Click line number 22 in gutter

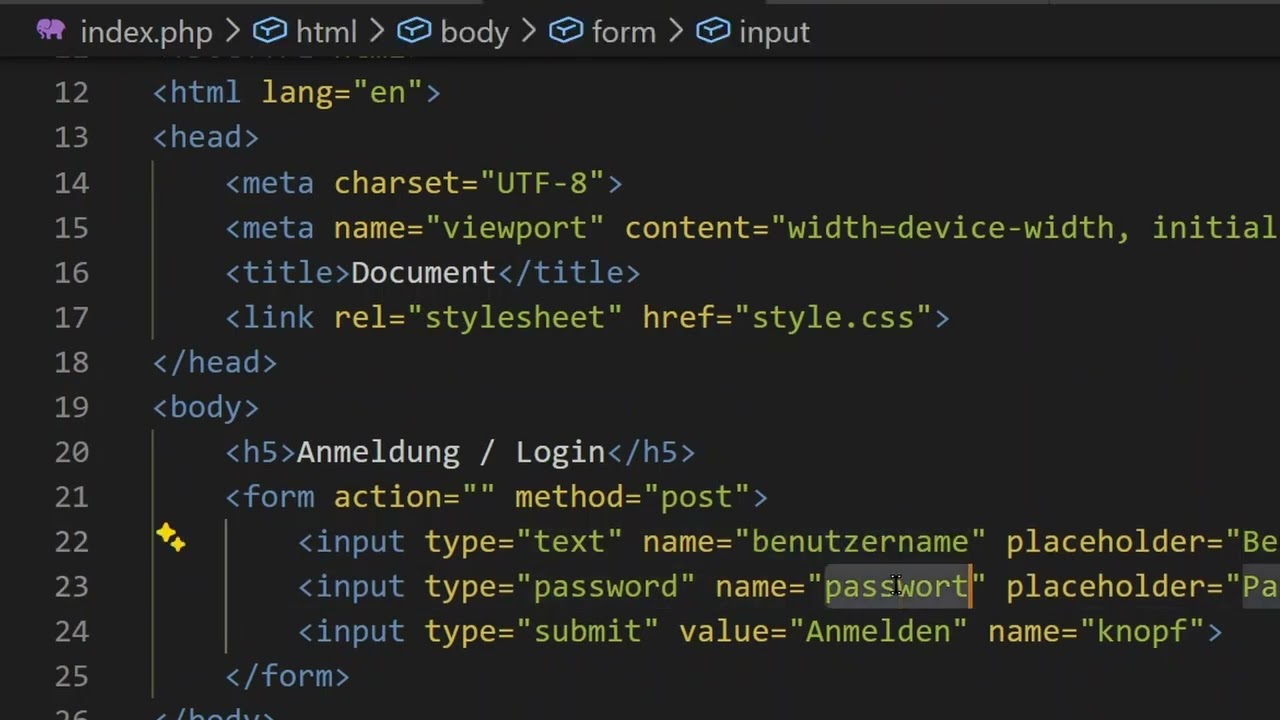click(71, 542)
